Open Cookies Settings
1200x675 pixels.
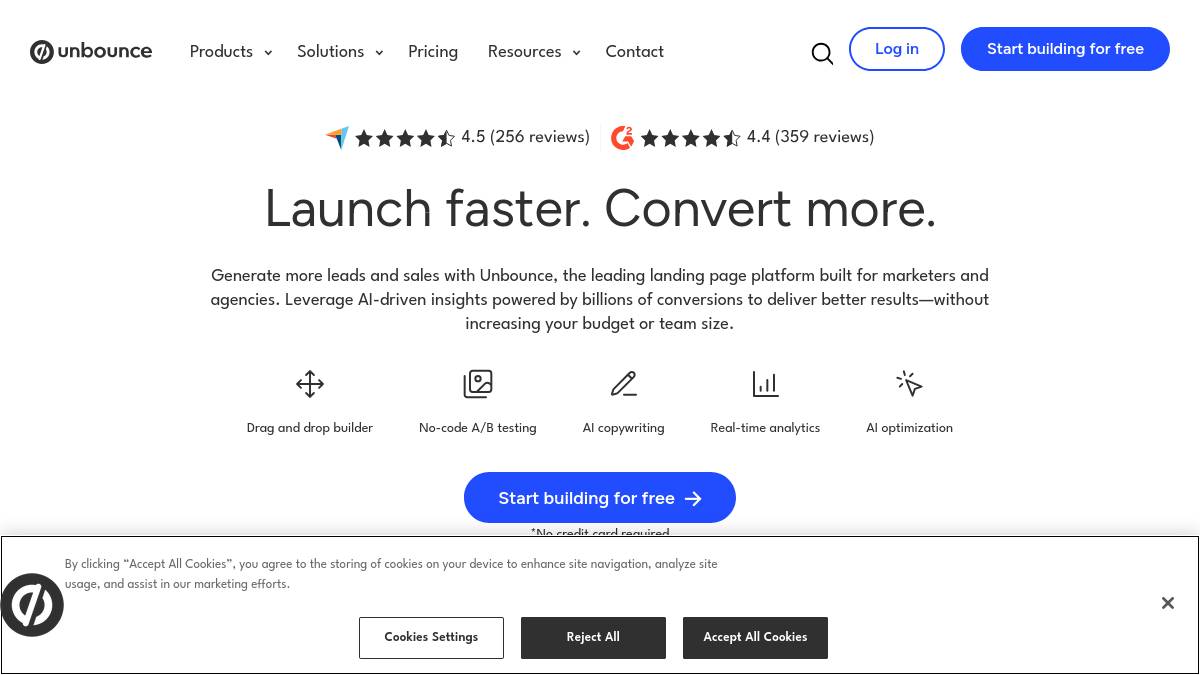tap(431, 637)
